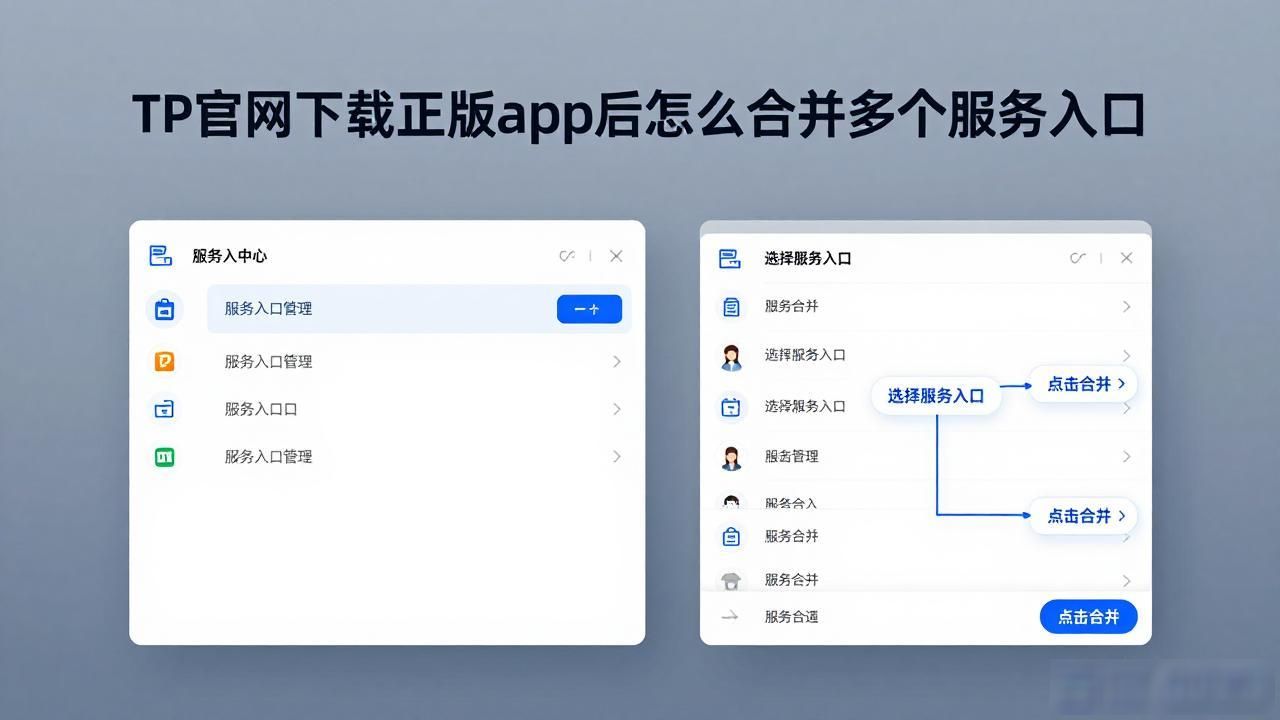Close the 服务入中心 panel
The height and width of the screenshot is (720, 1280).
(x=616, y=256)
